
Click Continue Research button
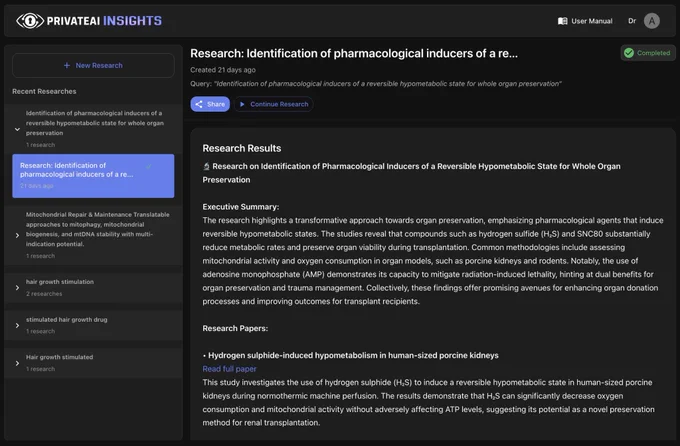pyautogui.click(x=274, y=104)
